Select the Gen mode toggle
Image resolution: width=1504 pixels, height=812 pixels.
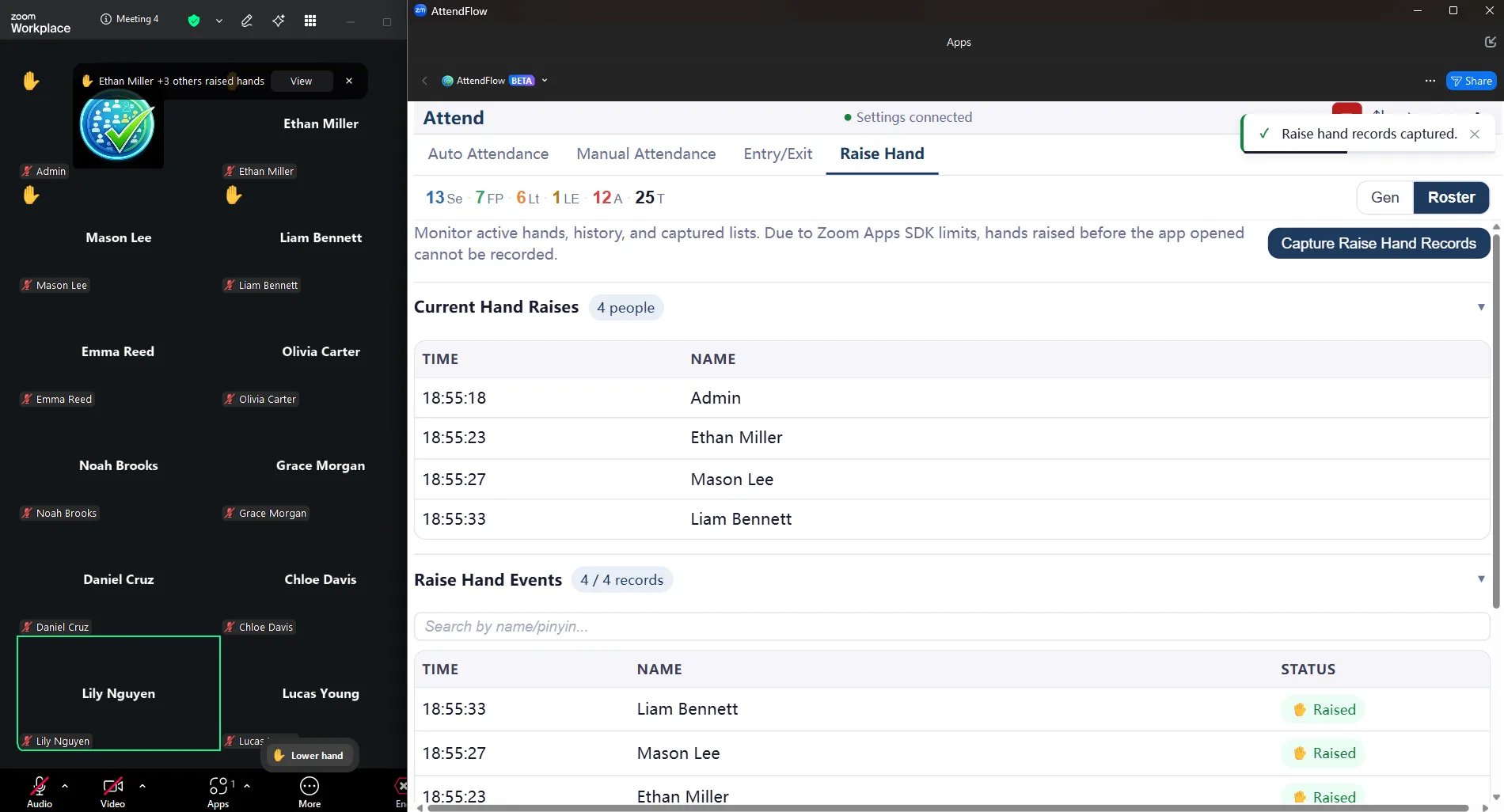(1385, 198)
